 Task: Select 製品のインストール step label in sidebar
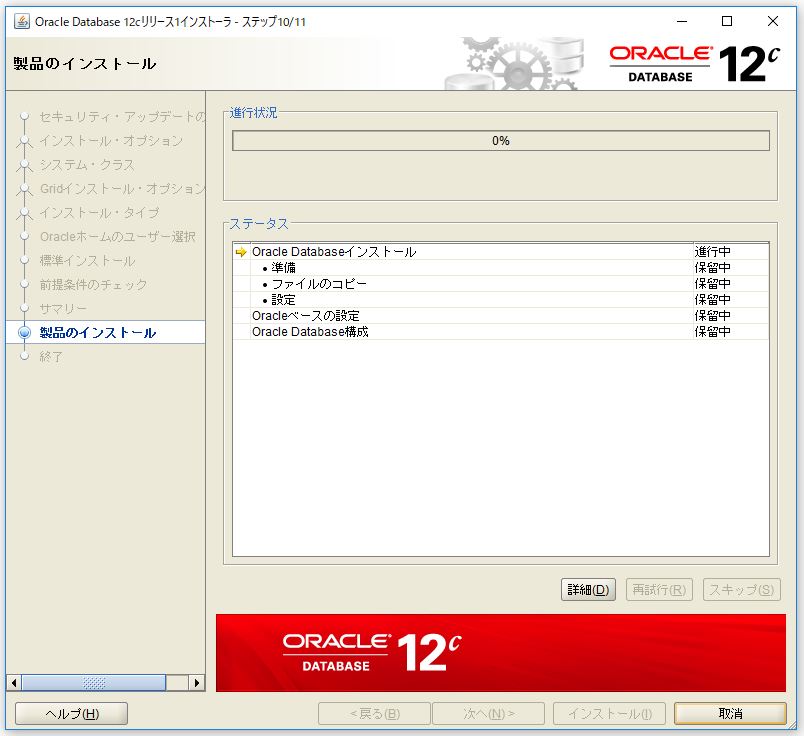[98, 332]
